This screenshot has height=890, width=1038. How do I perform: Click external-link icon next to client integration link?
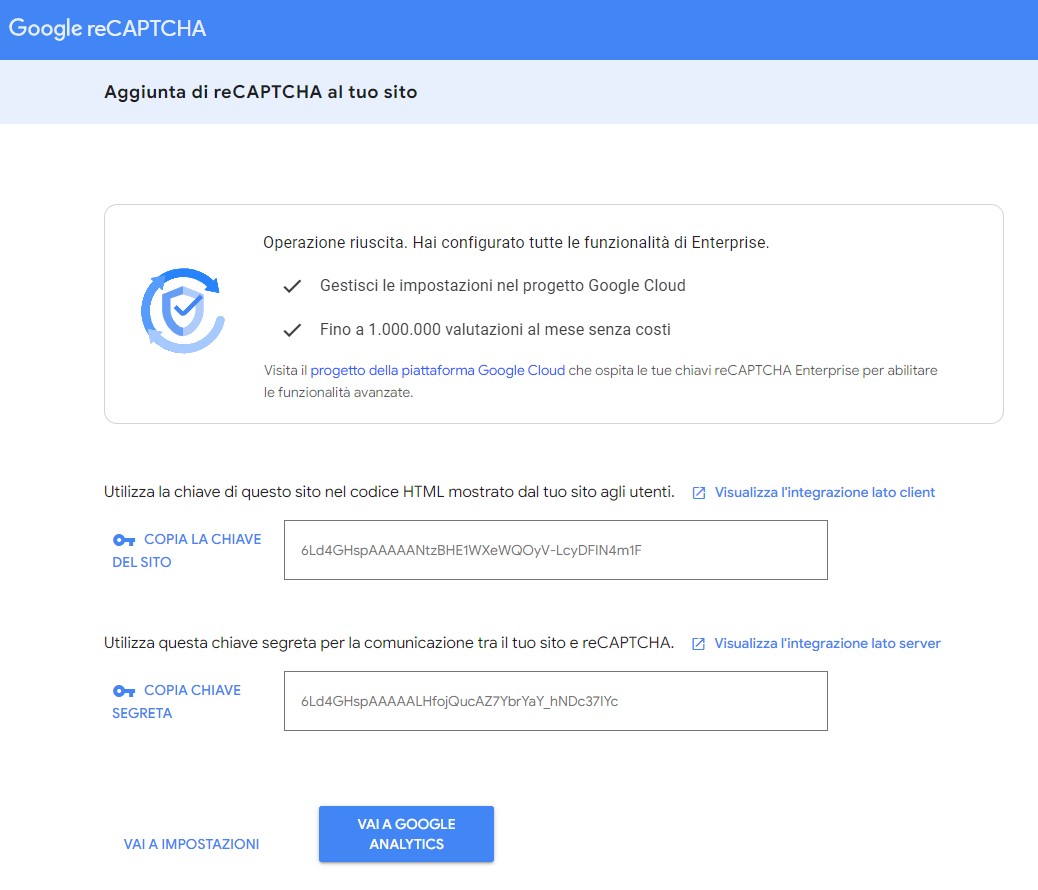[x=698, y=491]
